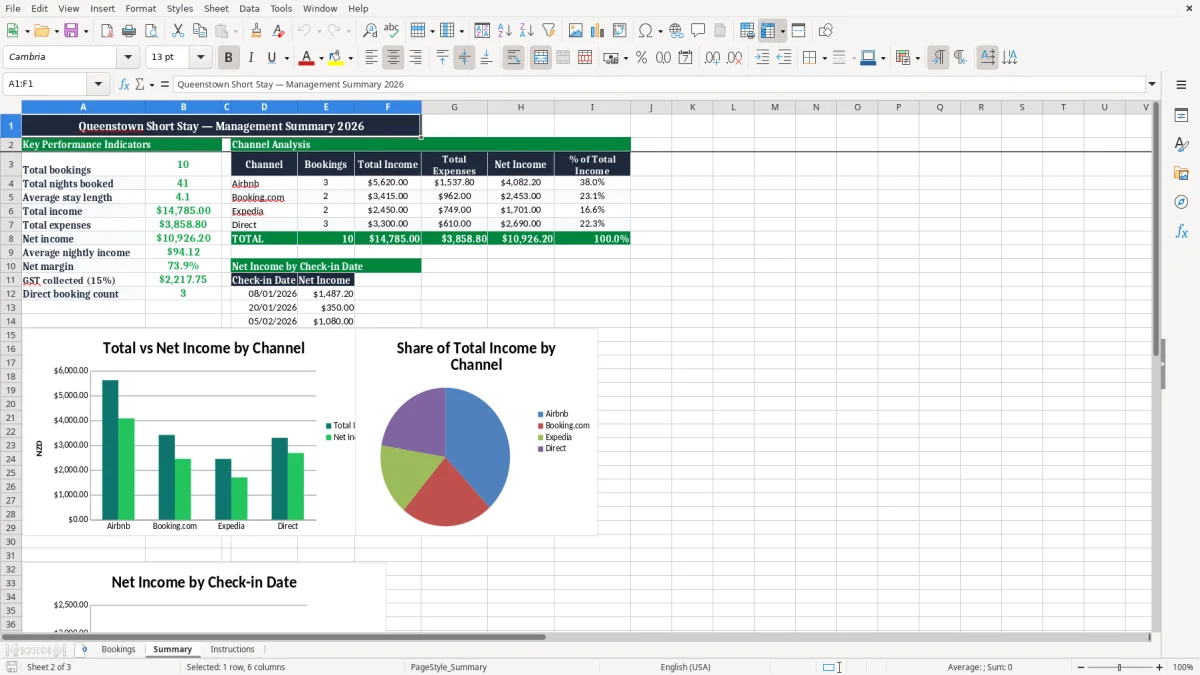Viewport: 1200px width, 675px height.
Task: Apply the red font color swatch
Action: click(307, 58)
